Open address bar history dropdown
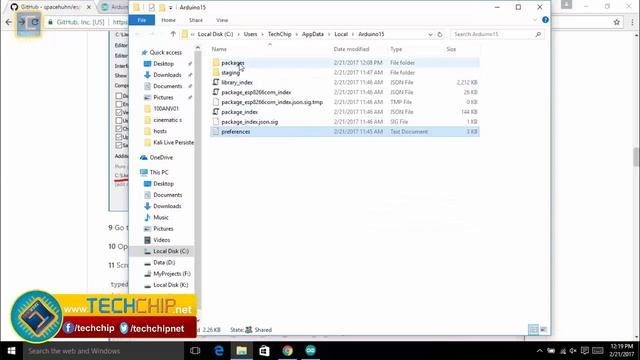This screenshot has height=360, width=640. click(x=430, y=35)
